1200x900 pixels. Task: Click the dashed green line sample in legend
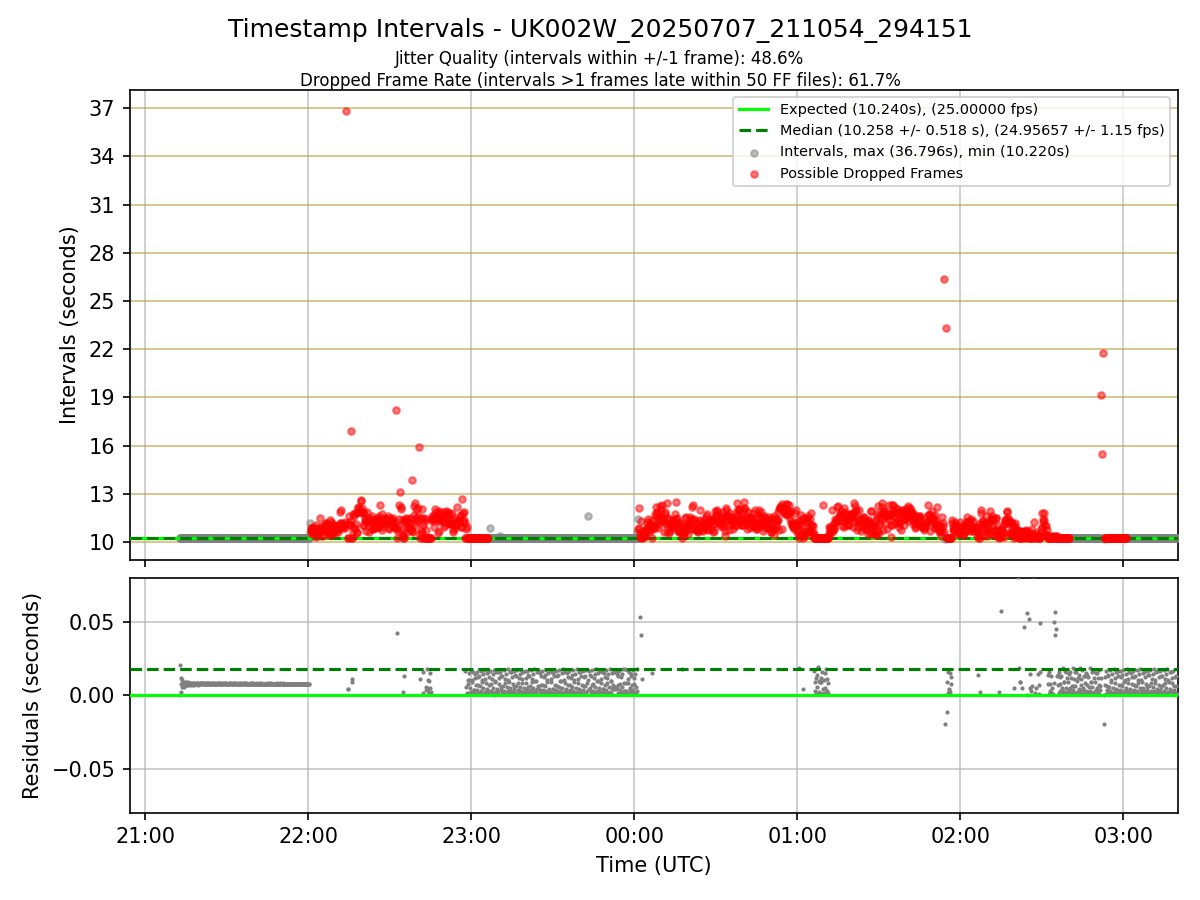pyautogui.click(x=754, y=130)
